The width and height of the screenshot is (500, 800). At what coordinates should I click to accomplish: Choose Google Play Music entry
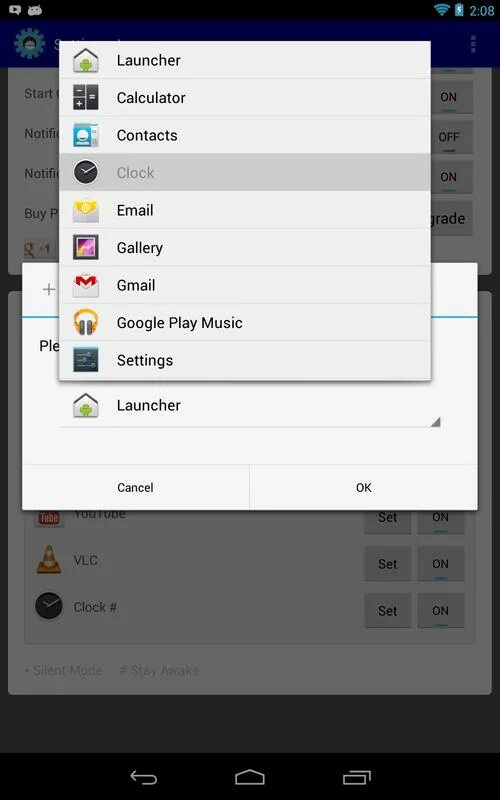coord(245,322)
